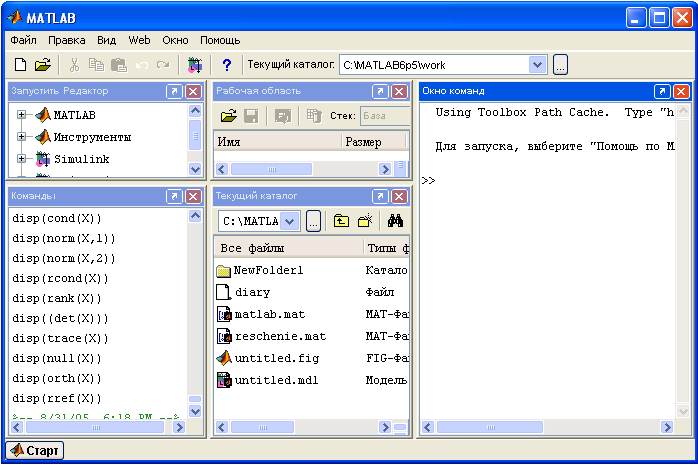The height and width of the screenshot is (465, 698).
Task: Select disp(rcond(X)) in command history
Action: click(x=60, y=279)
